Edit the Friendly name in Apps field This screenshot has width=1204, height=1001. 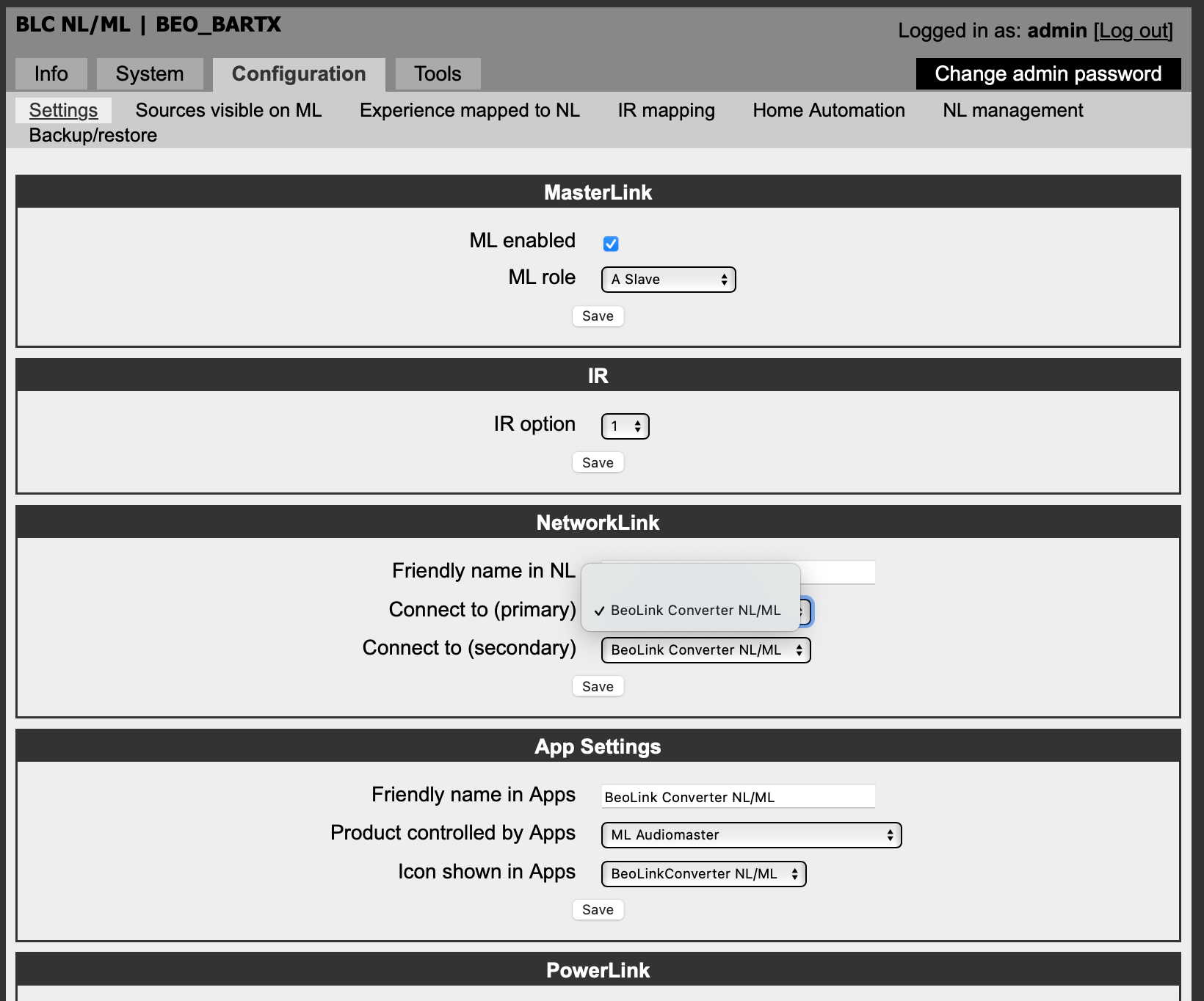(x=738, y=797)
